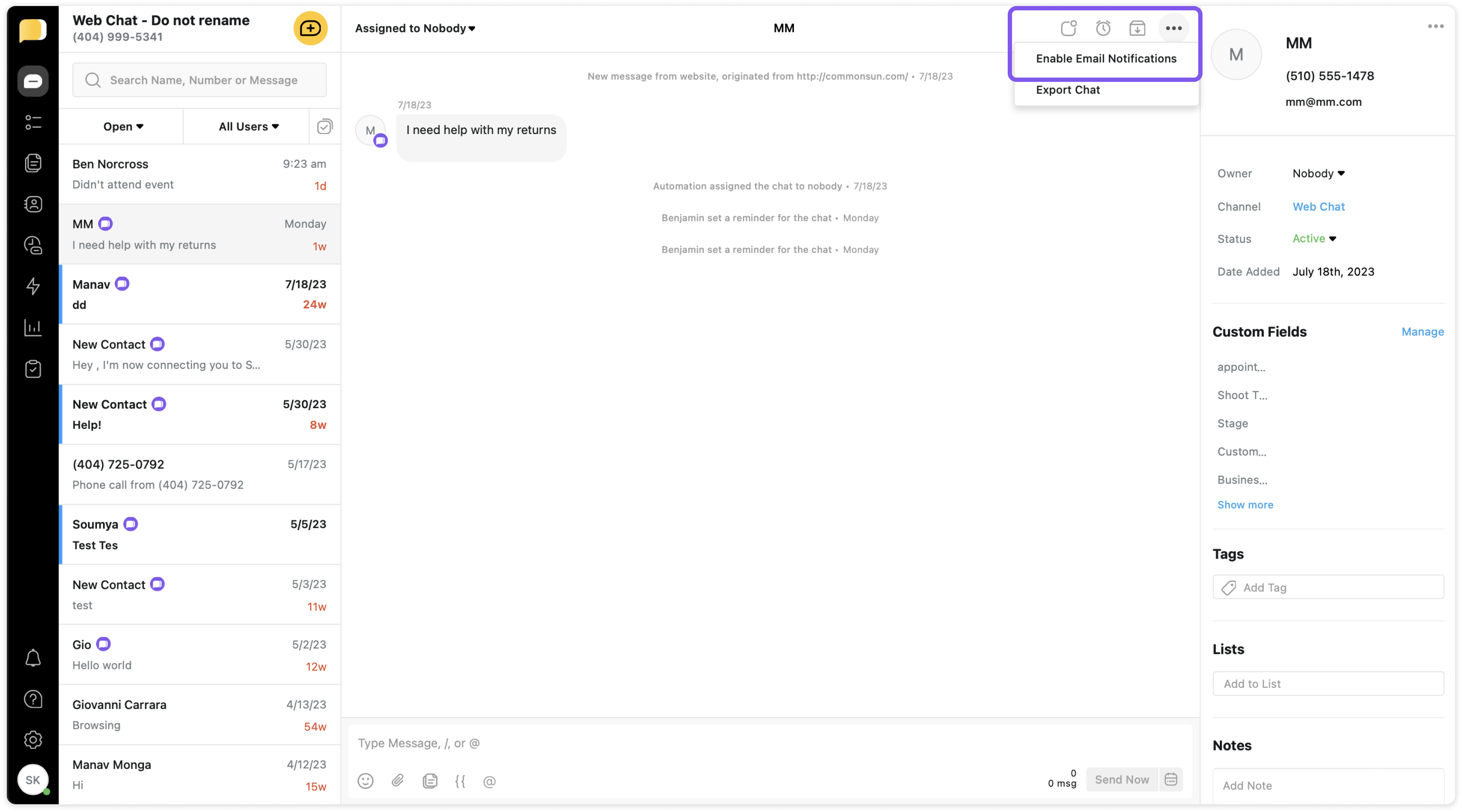Click the yellow new conversation button
The image size is (1462, 812).
[x=310, y=28]
